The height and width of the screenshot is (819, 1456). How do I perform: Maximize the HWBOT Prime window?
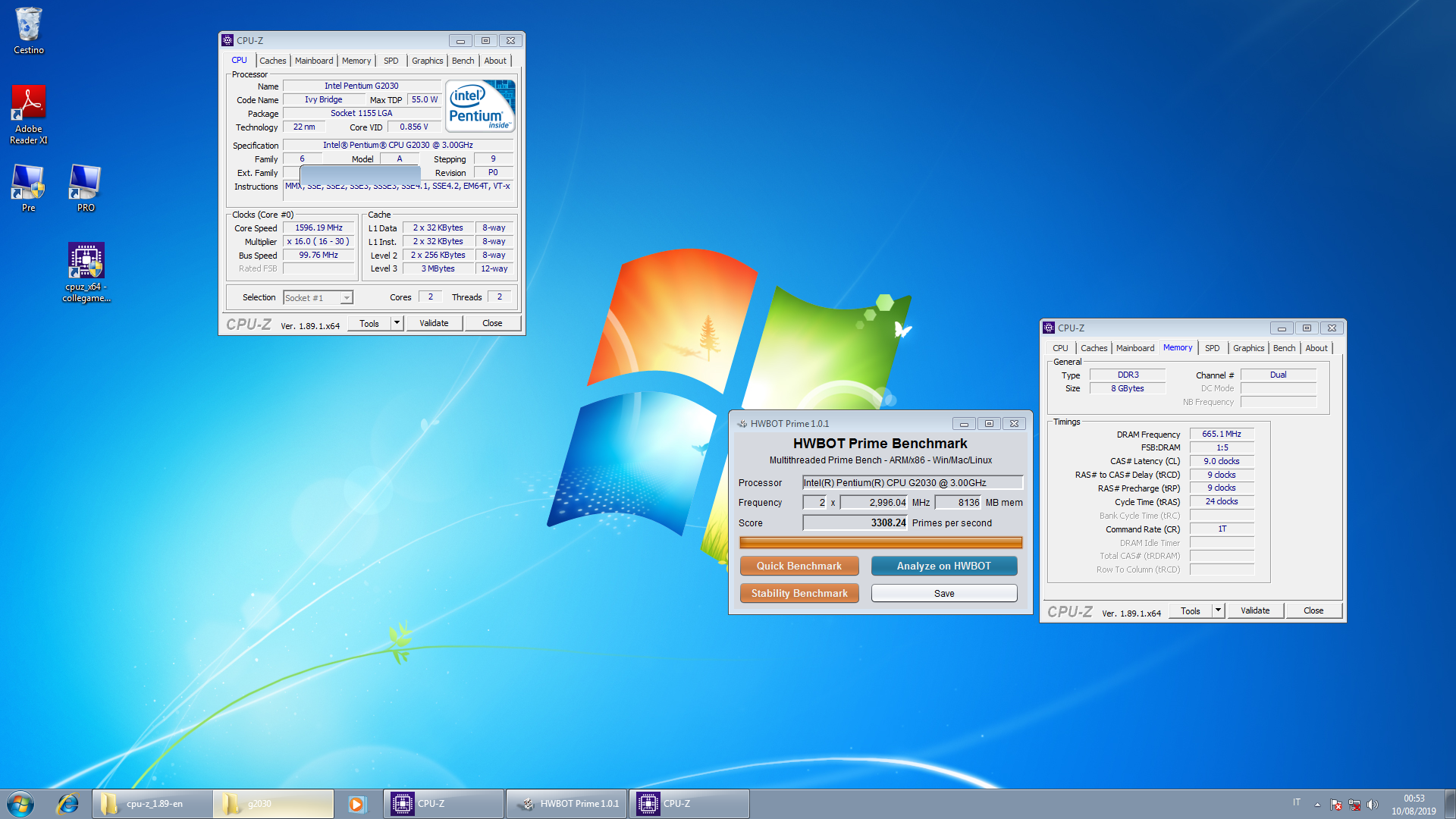(989, 424)
